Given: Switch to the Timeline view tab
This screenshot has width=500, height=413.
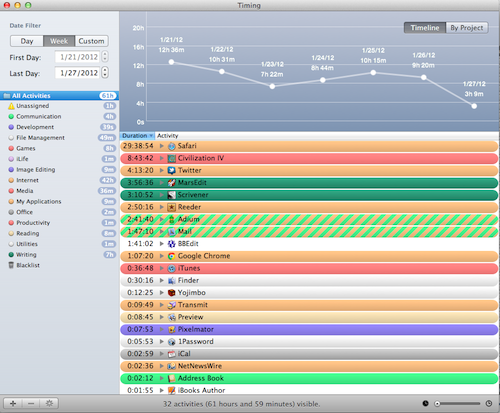Looking at the screenshot, I should (425, 28).
